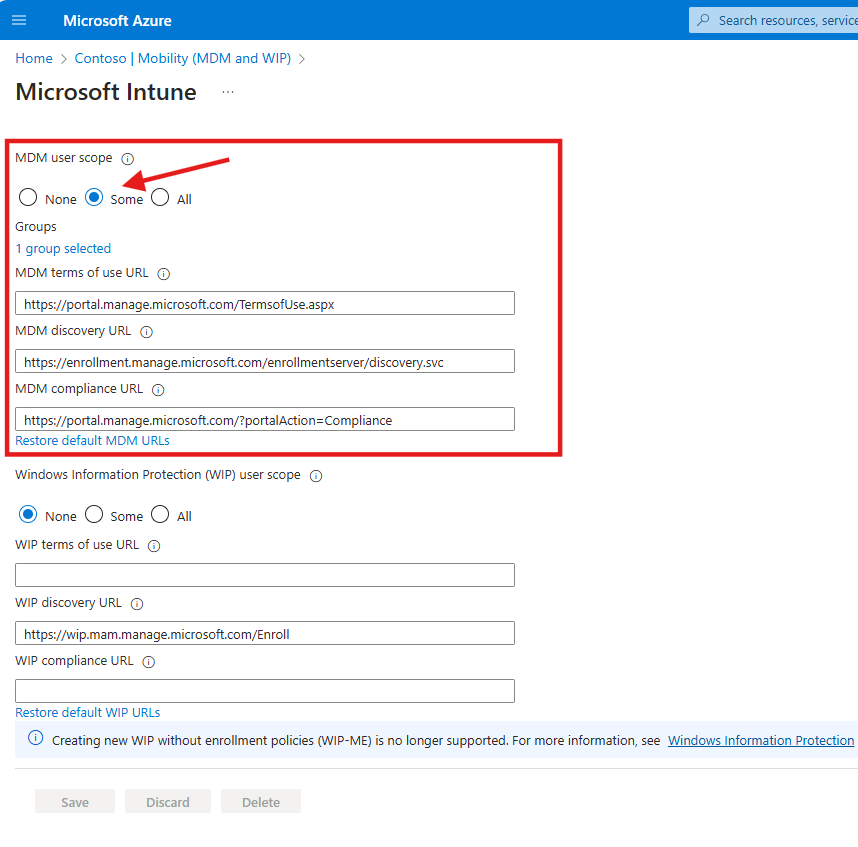The image size is (858, 847).
Task: Select None for MDM user scope
Action: 28,197
